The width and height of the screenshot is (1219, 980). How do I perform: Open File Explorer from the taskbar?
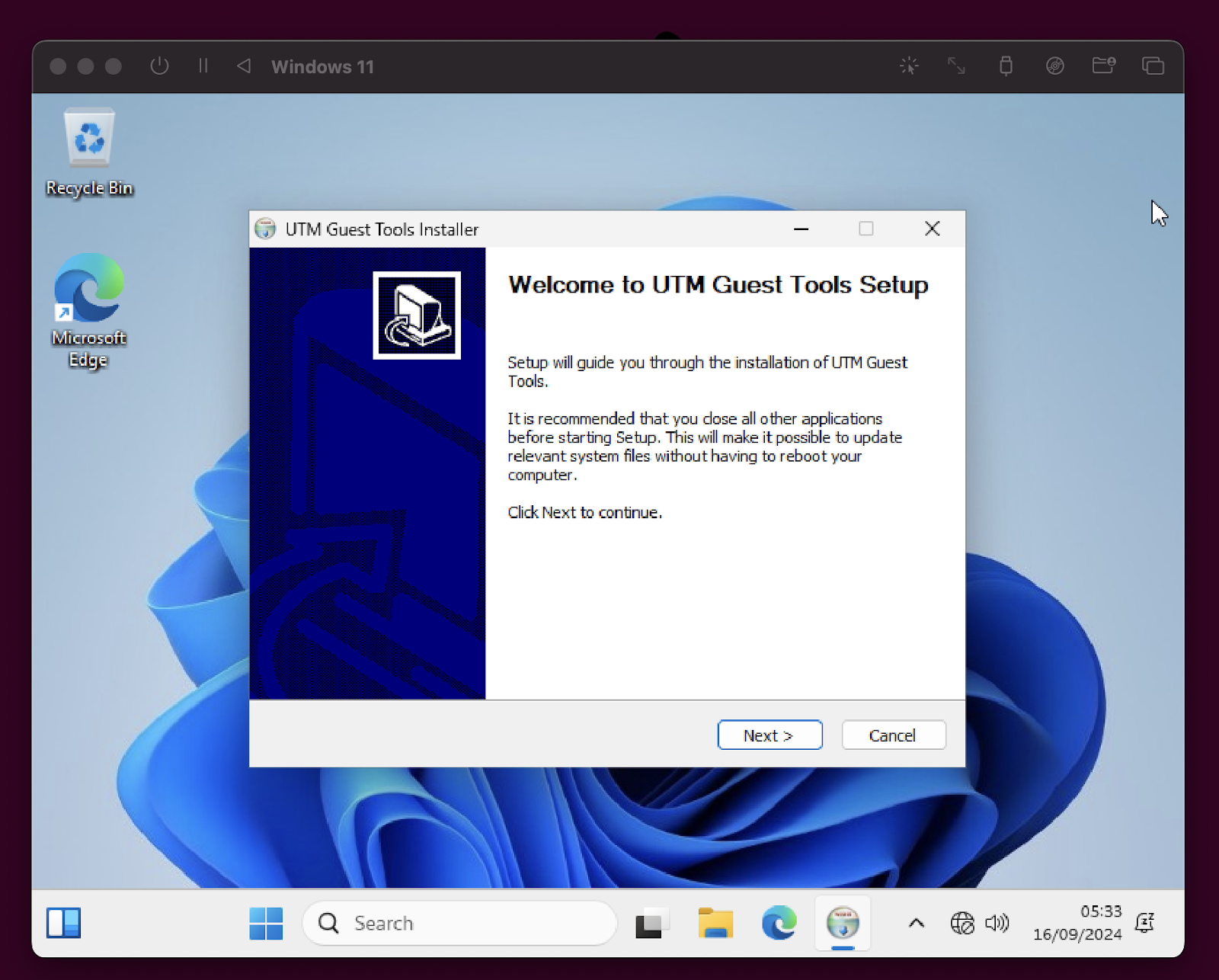click(715, 924)
